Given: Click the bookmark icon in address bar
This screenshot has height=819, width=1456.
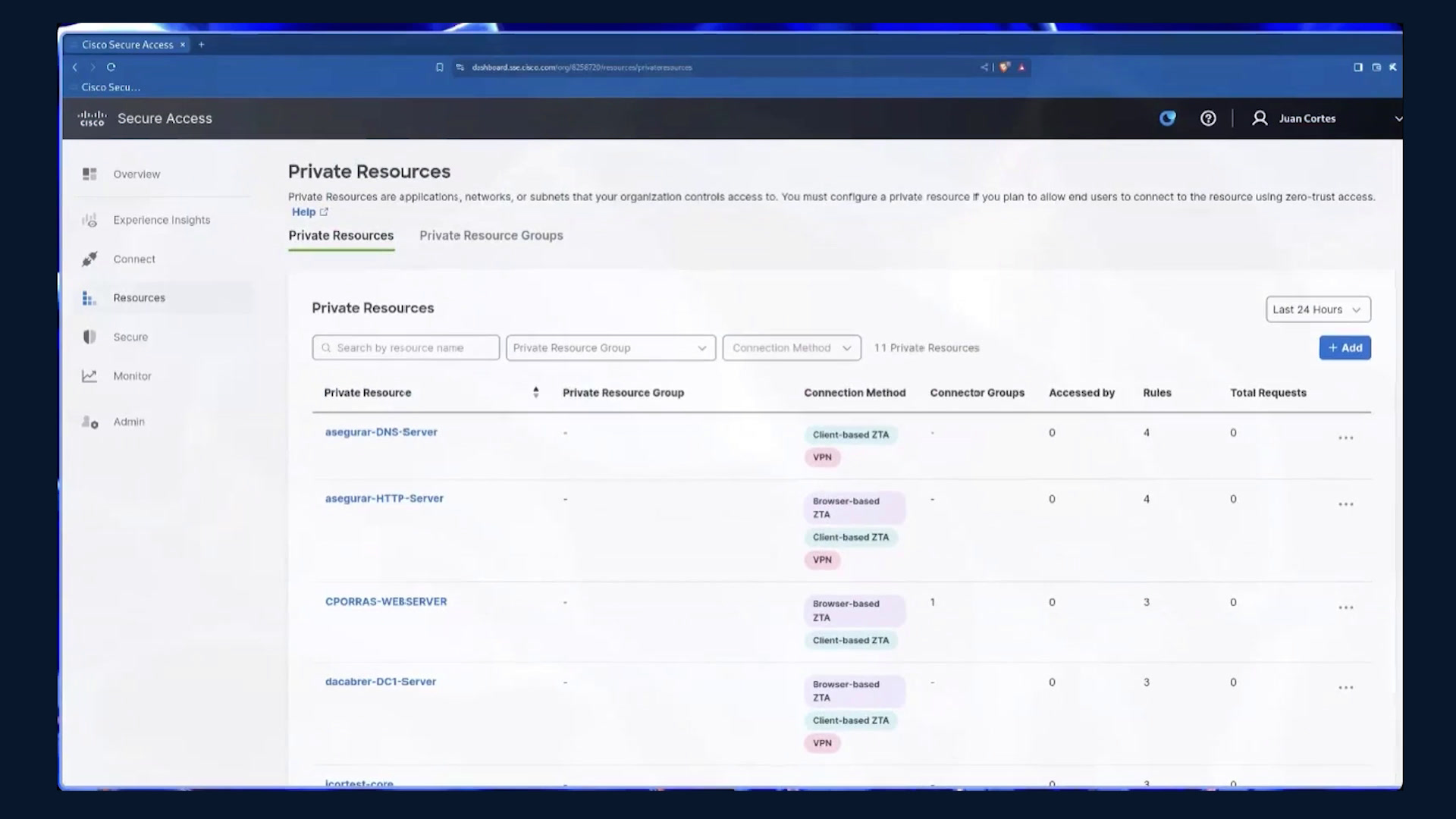Looking at the screenshot, I should 439,67.
